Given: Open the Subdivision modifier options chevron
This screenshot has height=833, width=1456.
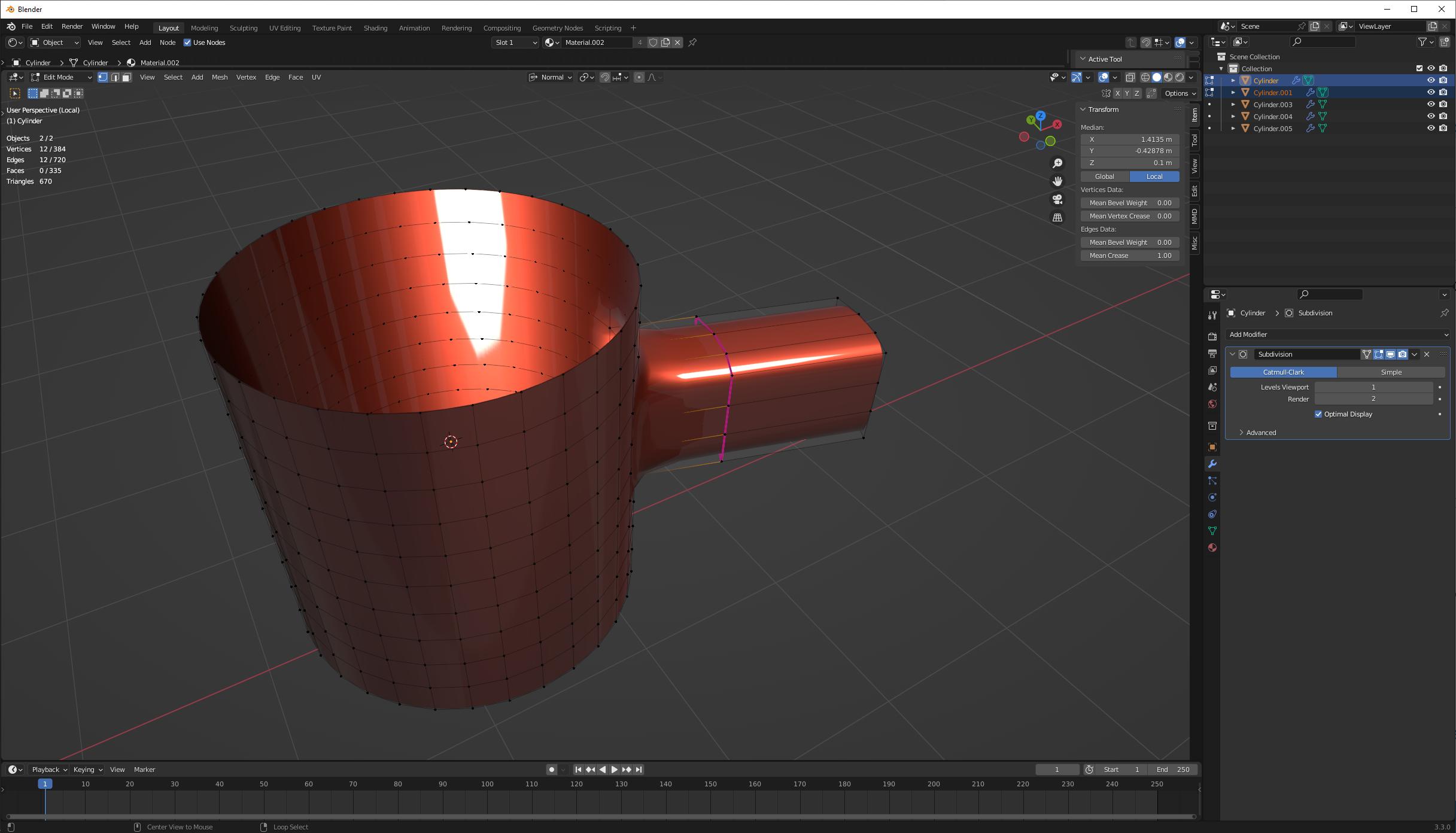Looking at the screenshot, I should 1415,354.
